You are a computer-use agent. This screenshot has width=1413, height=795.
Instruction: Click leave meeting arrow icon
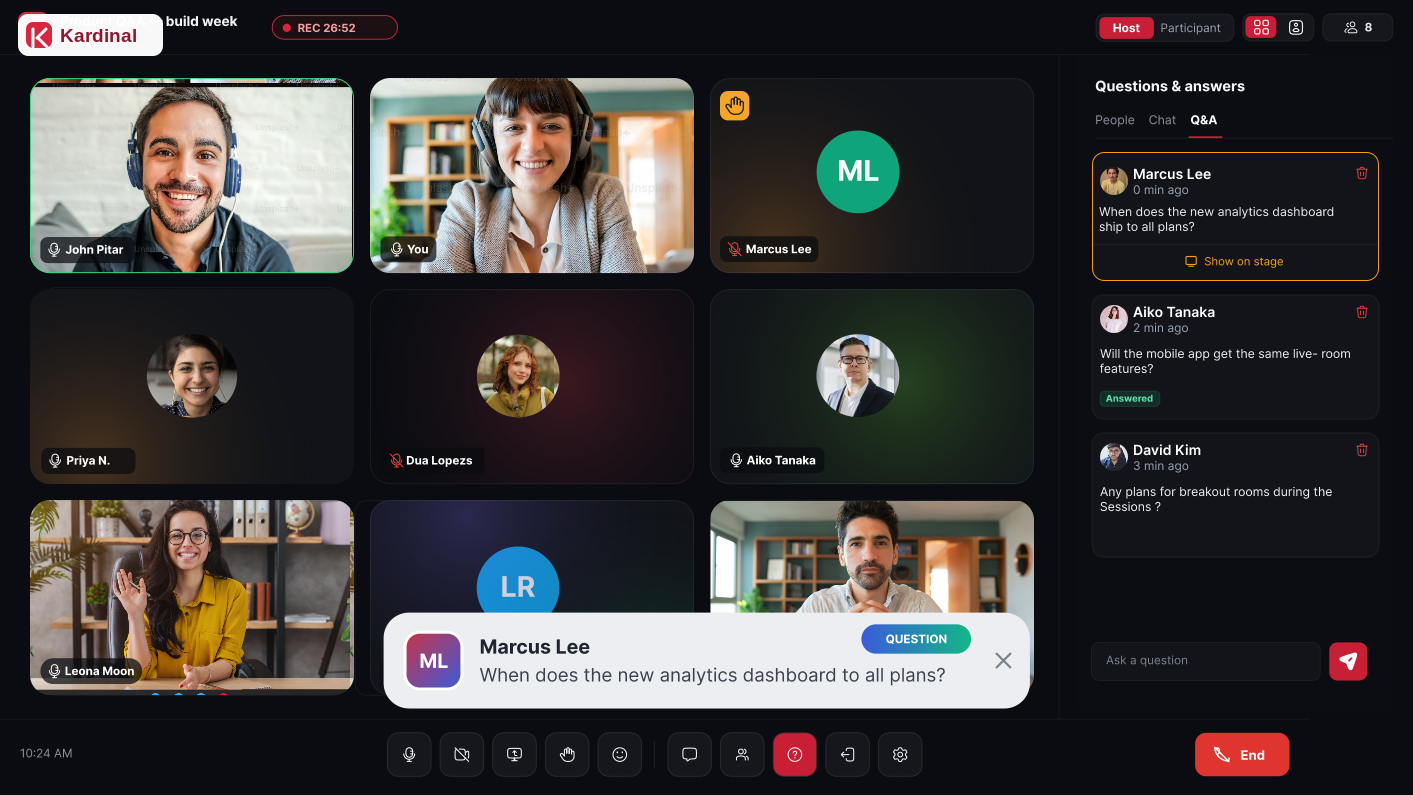click(x=847, y=755)
